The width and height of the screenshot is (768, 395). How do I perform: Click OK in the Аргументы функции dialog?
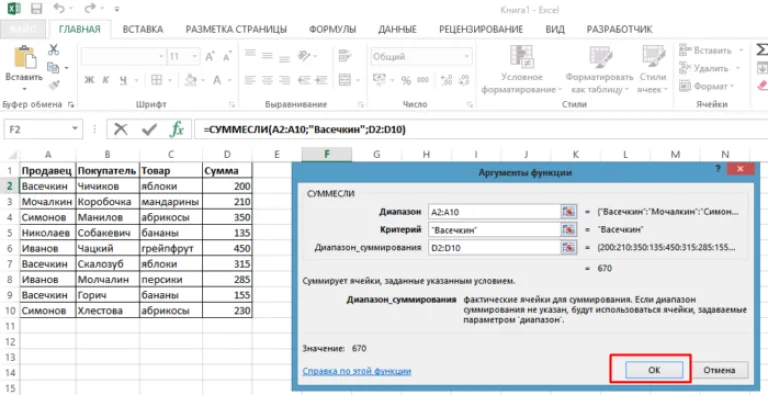(x=654, y=370)
